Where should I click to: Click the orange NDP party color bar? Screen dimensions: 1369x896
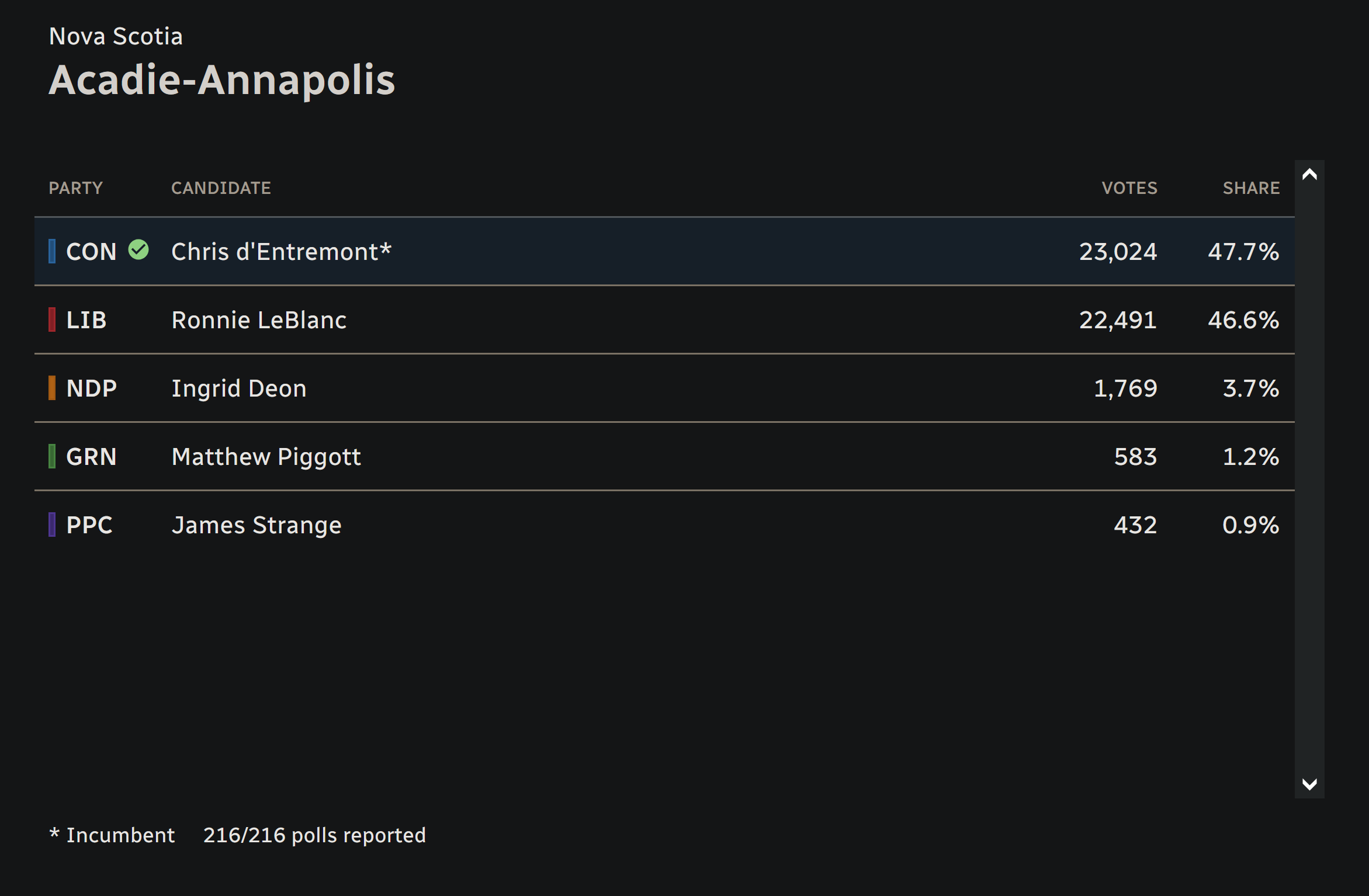[52, 388]
